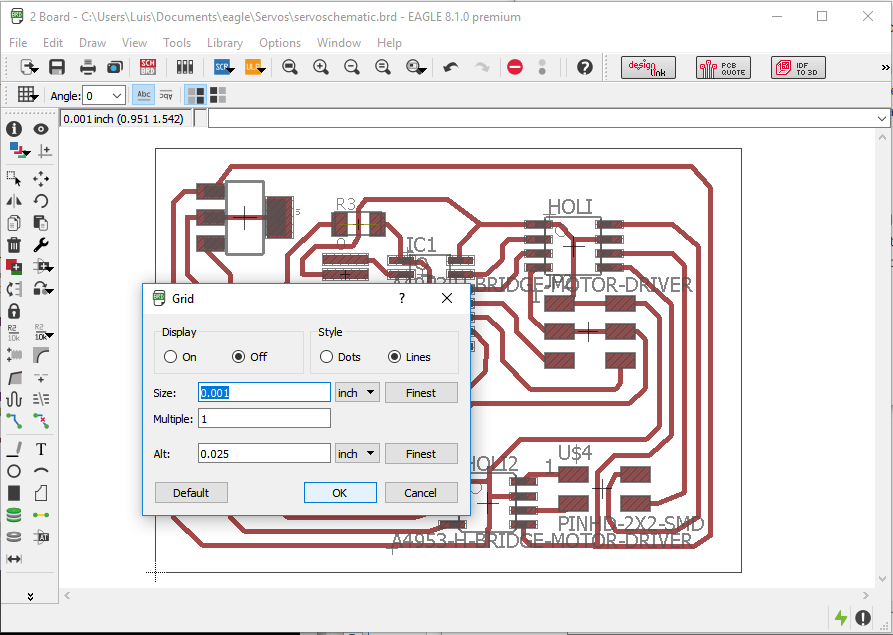893x635 pixels.
Task: Select the Mark tool
Action: [44, 151]
